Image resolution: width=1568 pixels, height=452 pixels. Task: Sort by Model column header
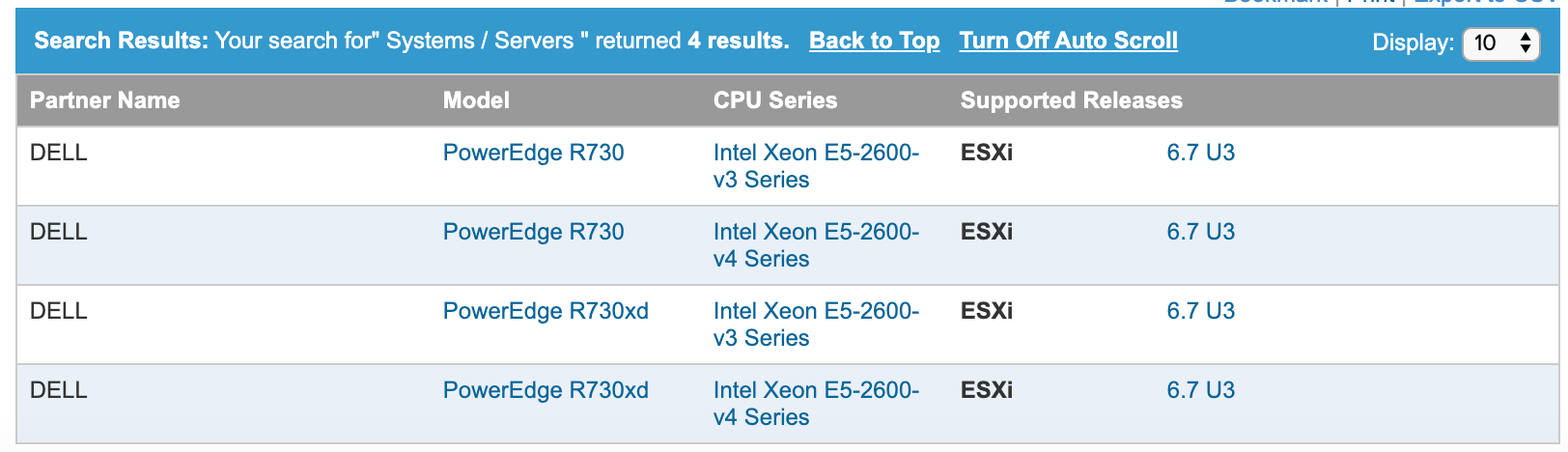[x=476, y=100]
